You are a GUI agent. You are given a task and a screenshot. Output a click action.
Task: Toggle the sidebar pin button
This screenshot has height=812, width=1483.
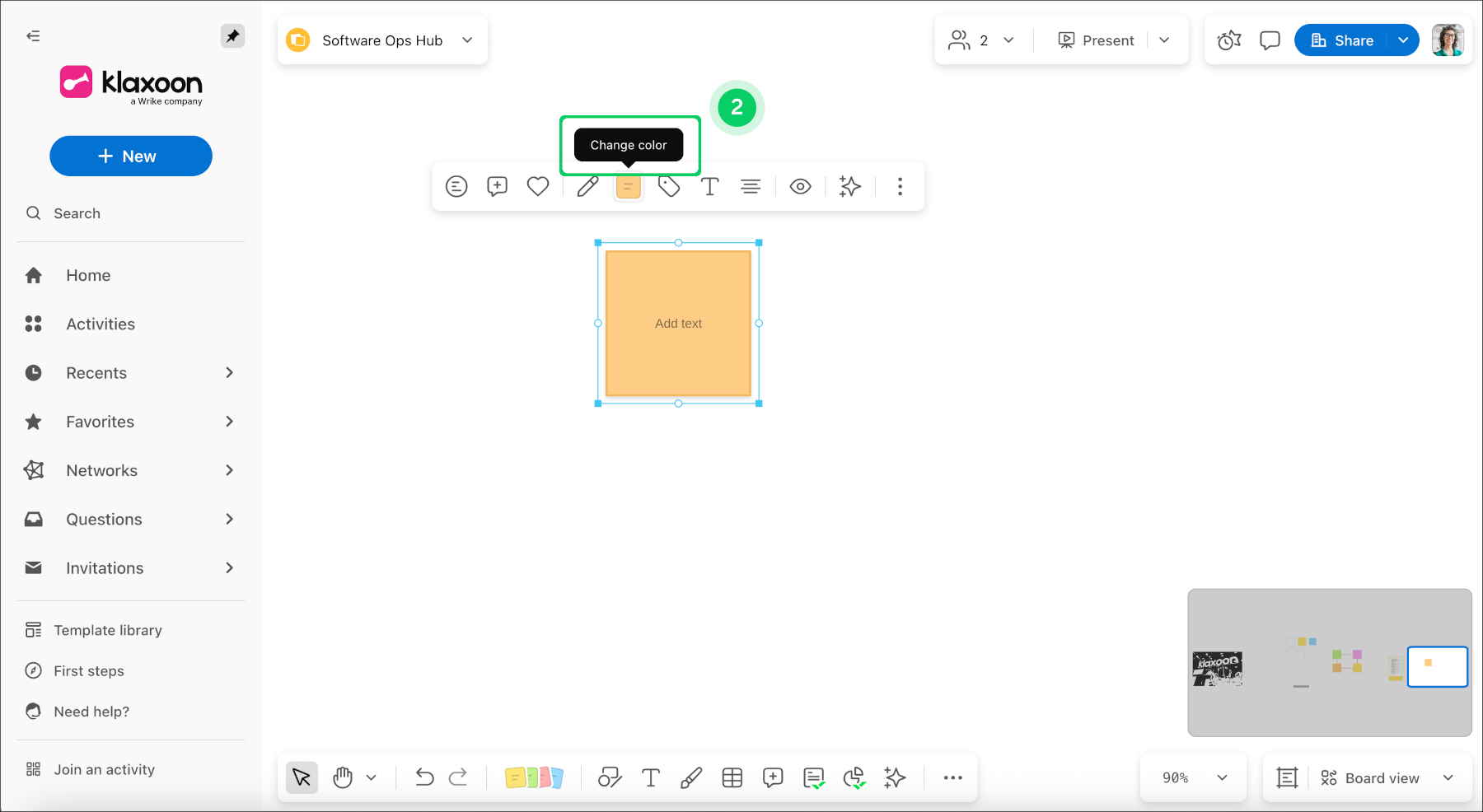pos(232,36)
